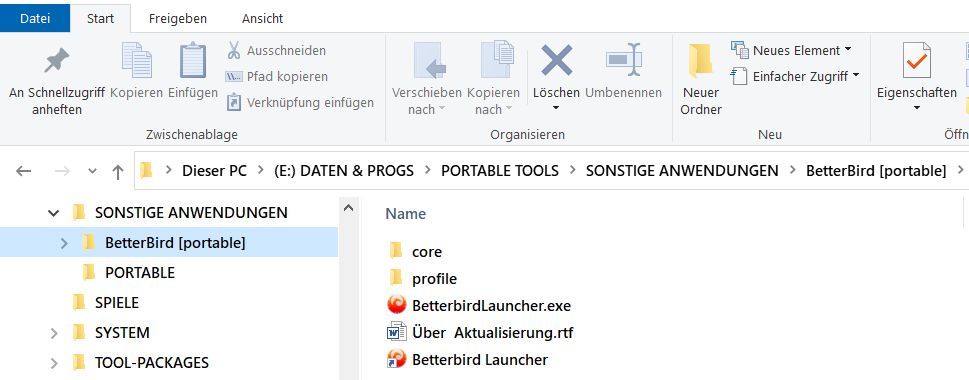The width and height of the screenshot is (969, 380).
Task: Create a folder with Neuer Ordner
Action: coord(701,79)
